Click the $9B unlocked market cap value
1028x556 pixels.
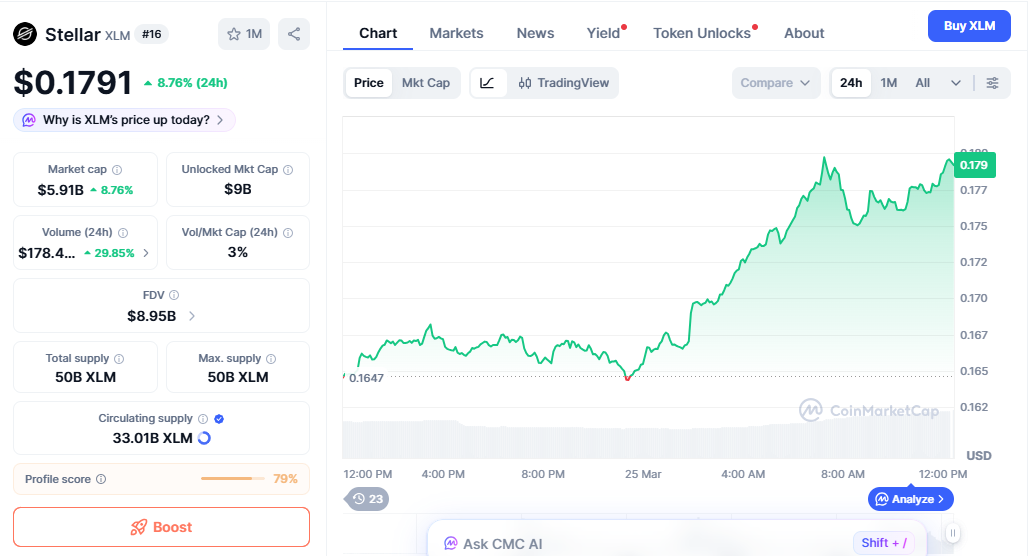point(237,189)
